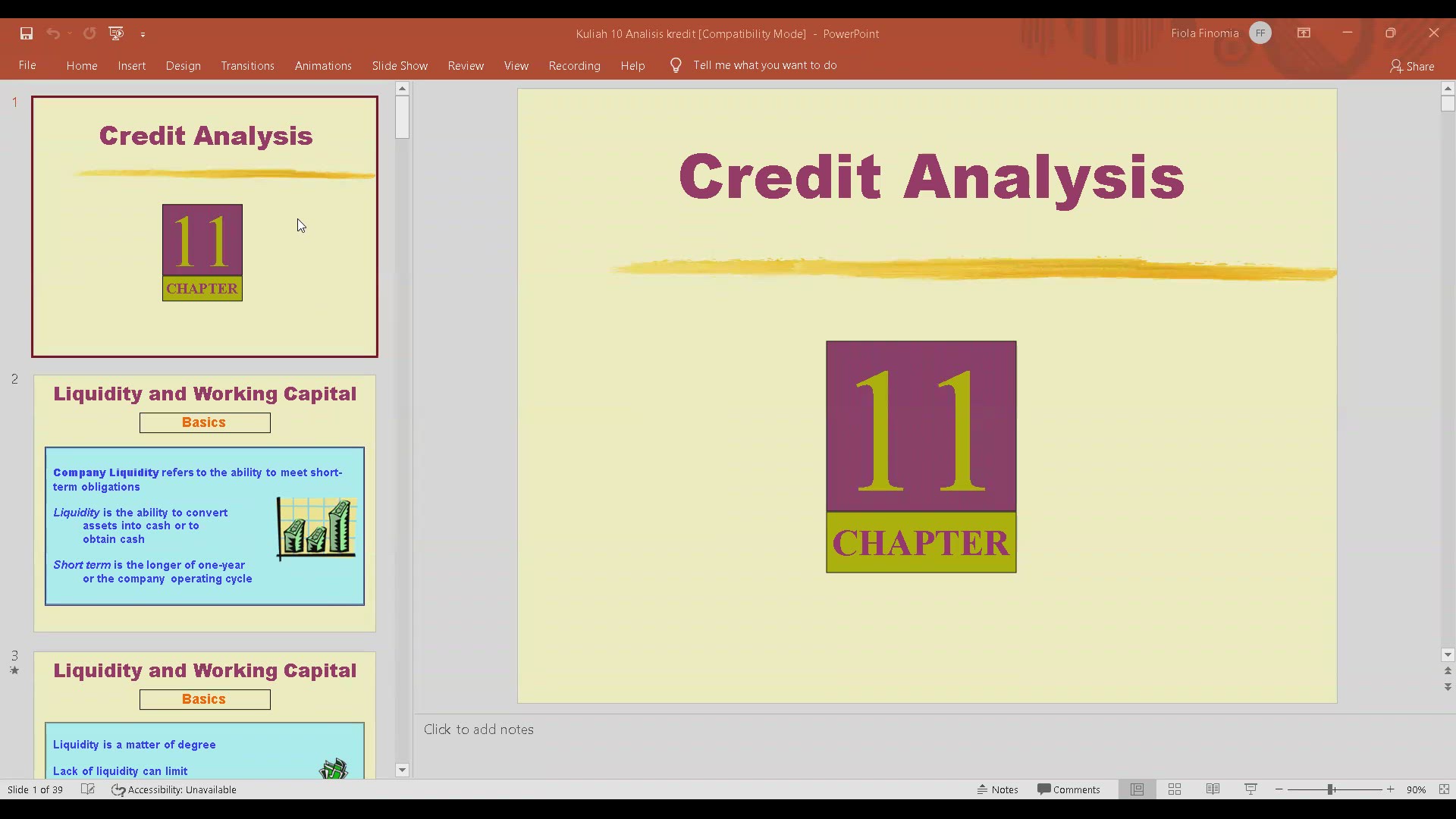Launch Slide Show icon in status bar
The image size is (1456, 819).
coord(1250,789)
